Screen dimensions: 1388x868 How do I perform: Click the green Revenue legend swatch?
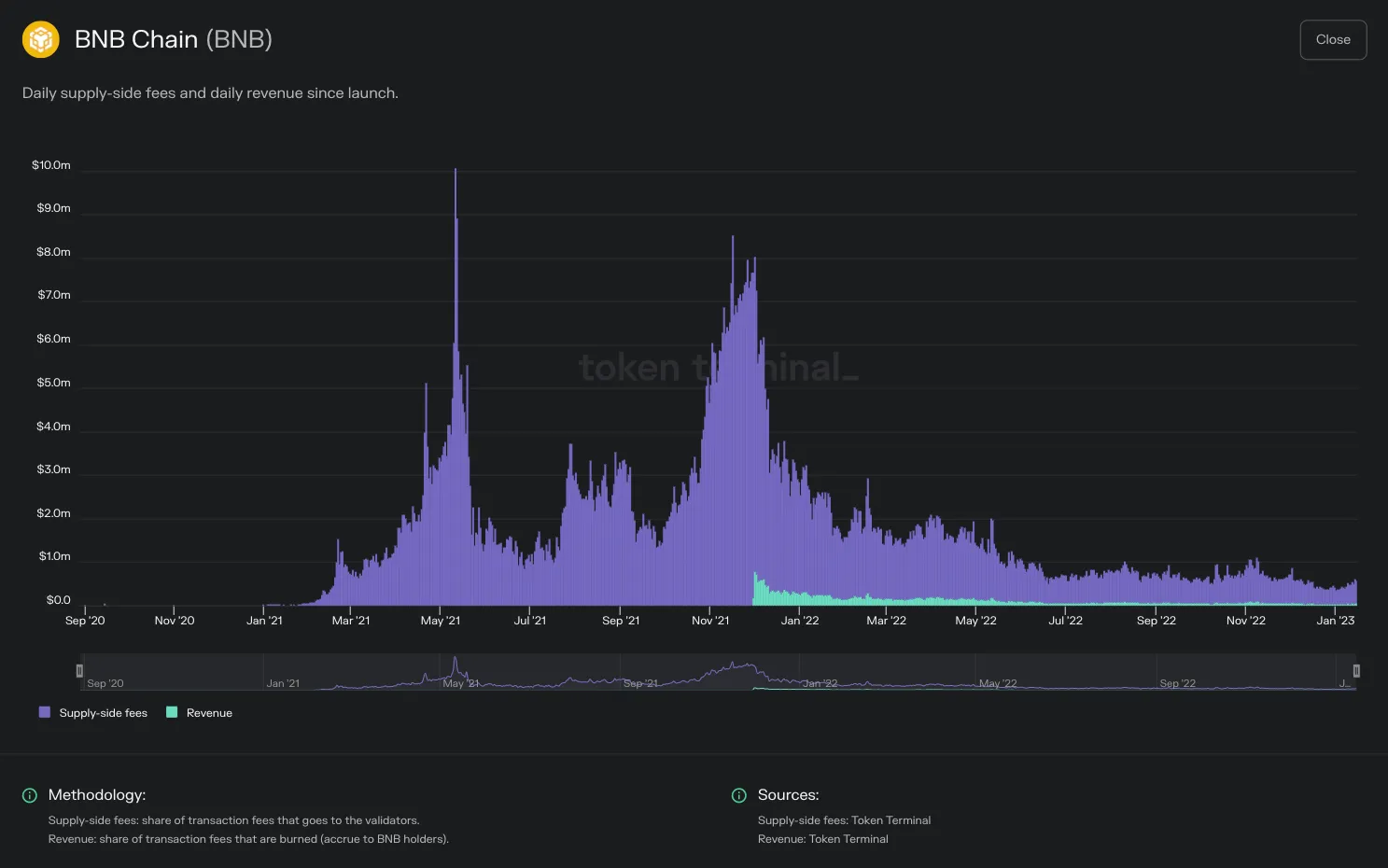click(172, 712)
